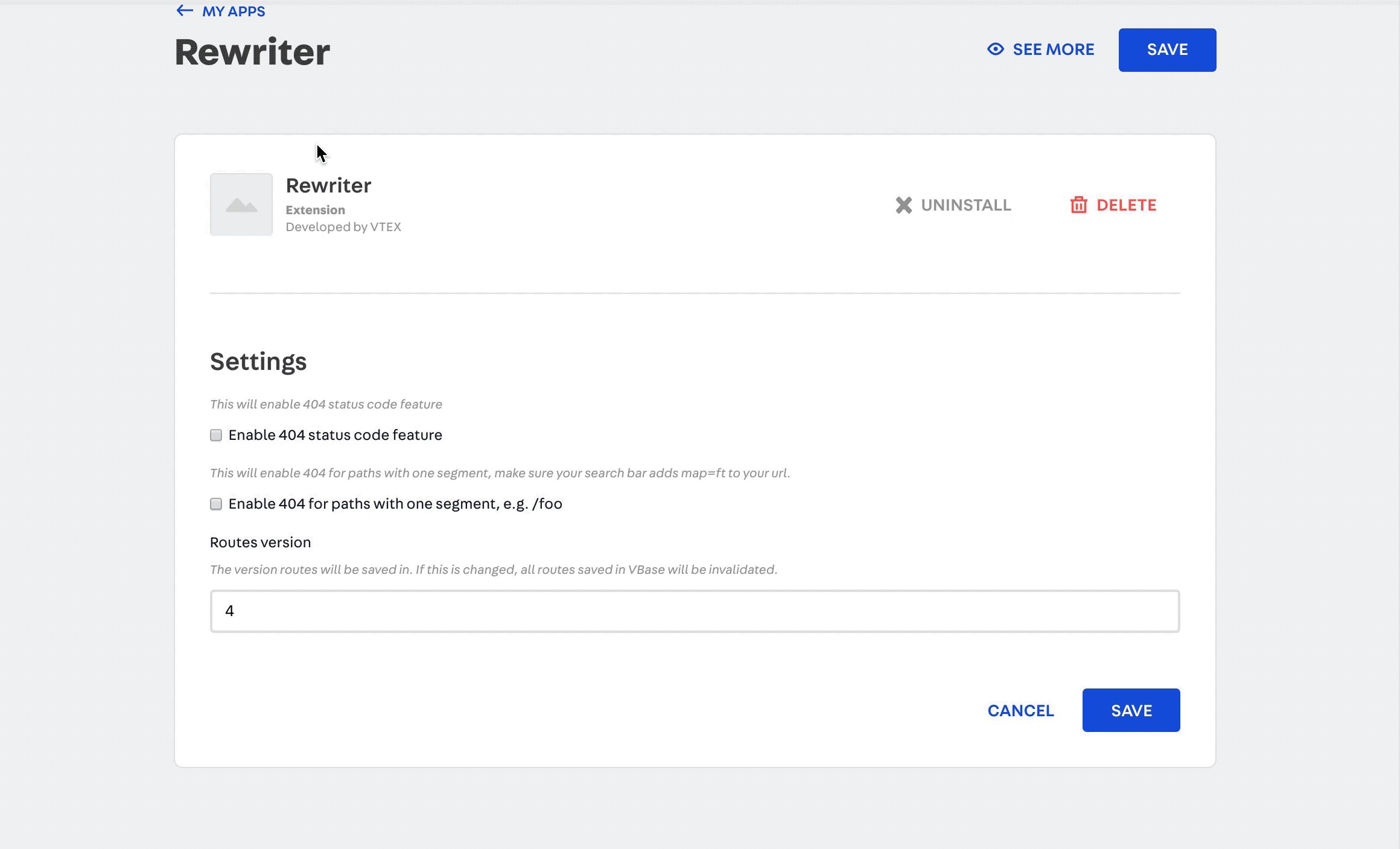Image resolution: width=1400 pixels, height=849 pixels.
Task: Click the eye icon beside SEE MORE
Action: [x=996, y=49]
